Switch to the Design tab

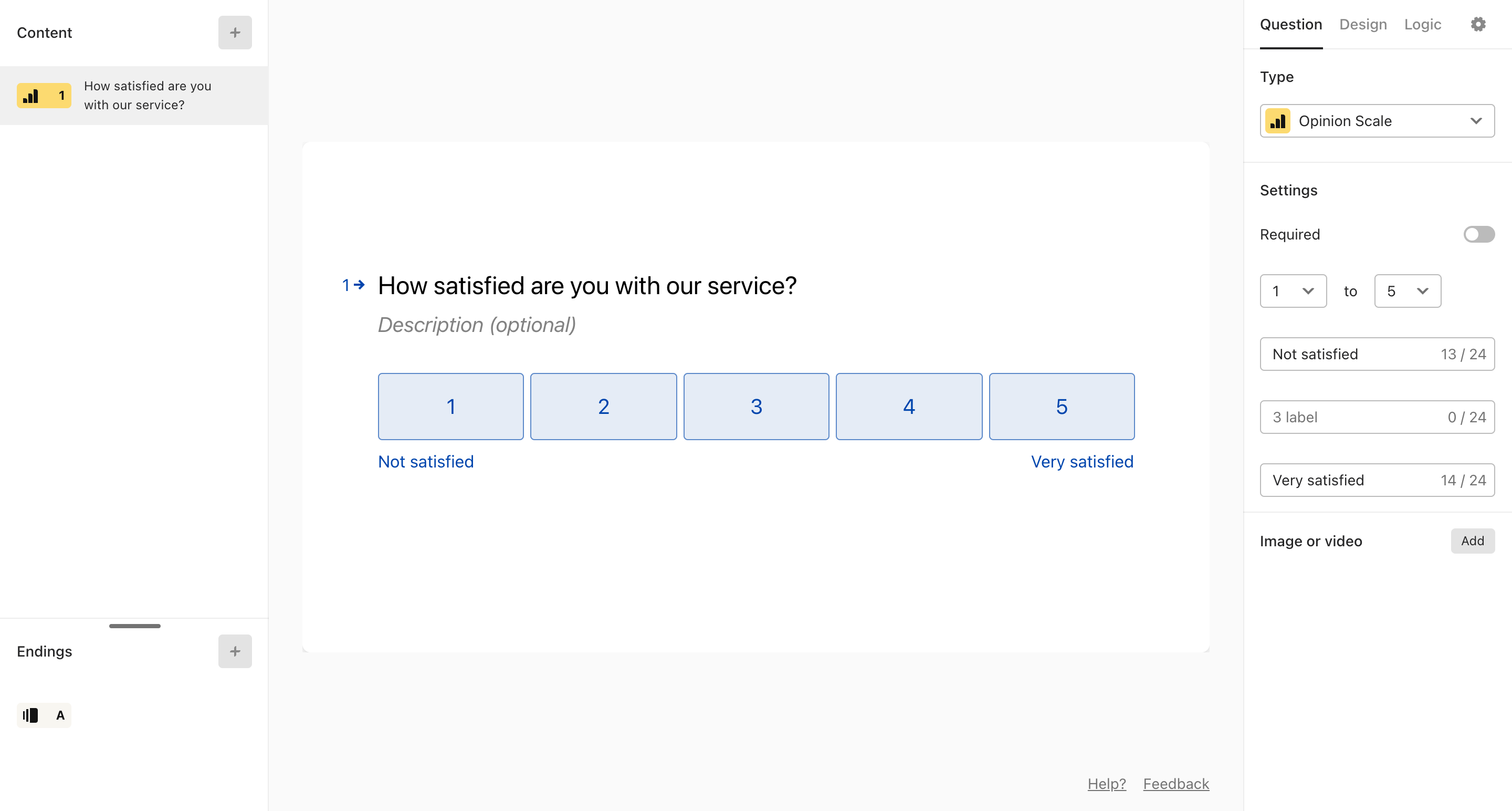coord(1363,24)
